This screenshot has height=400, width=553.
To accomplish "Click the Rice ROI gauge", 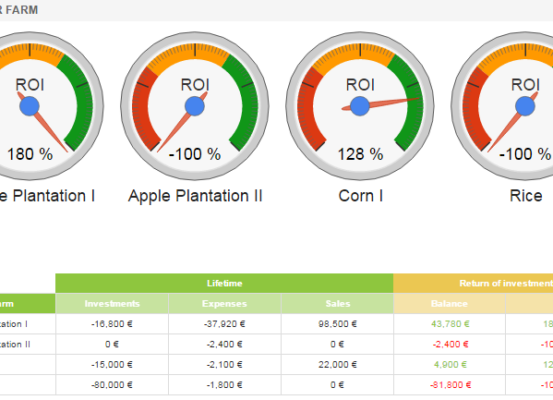I will point(502,106).
